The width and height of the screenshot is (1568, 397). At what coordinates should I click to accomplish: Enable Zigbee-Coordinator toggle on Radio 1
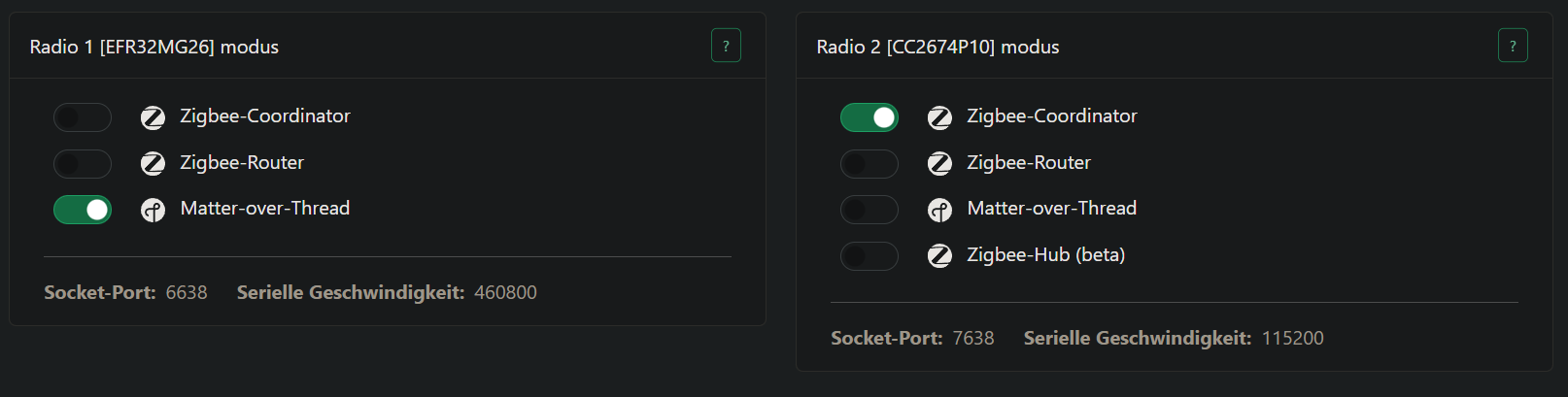[83, 117]
